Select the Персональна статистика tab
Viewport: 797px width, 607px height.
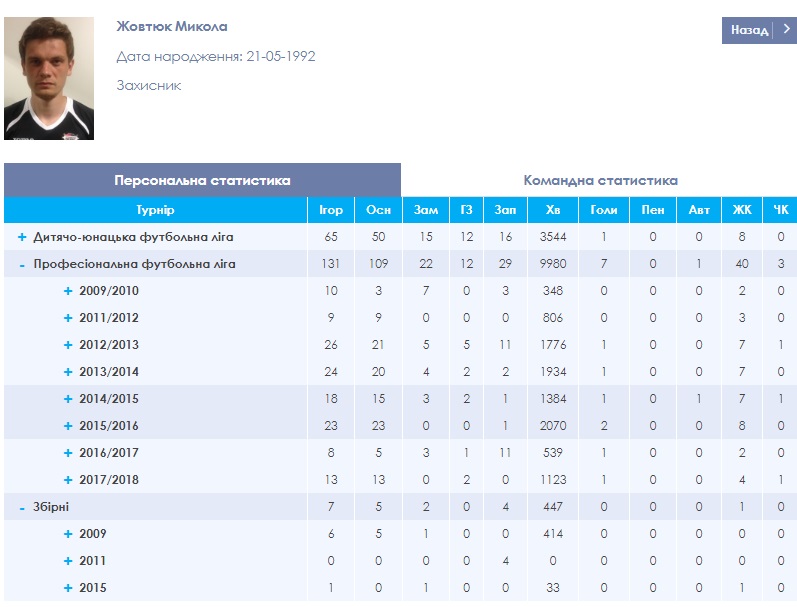[x=202, y=180]
